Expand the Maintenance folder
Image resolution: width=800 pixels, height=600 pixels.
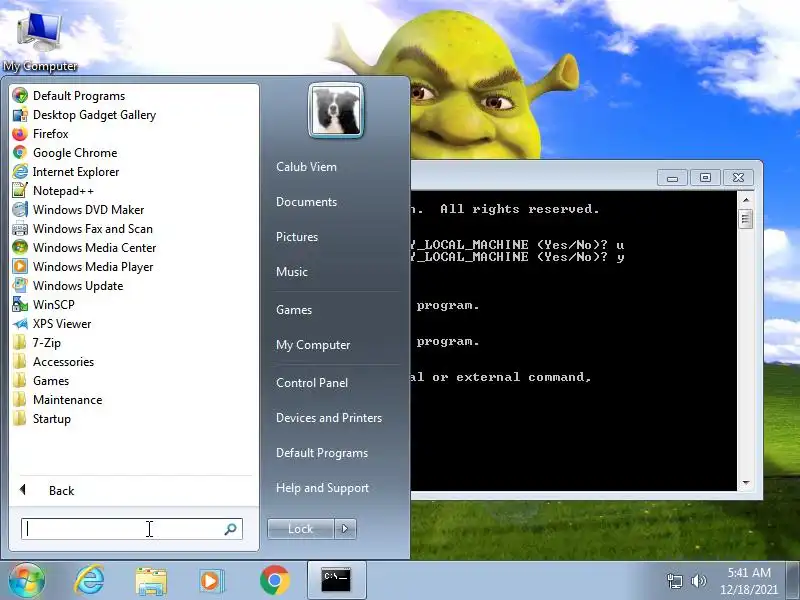[57, 399]
